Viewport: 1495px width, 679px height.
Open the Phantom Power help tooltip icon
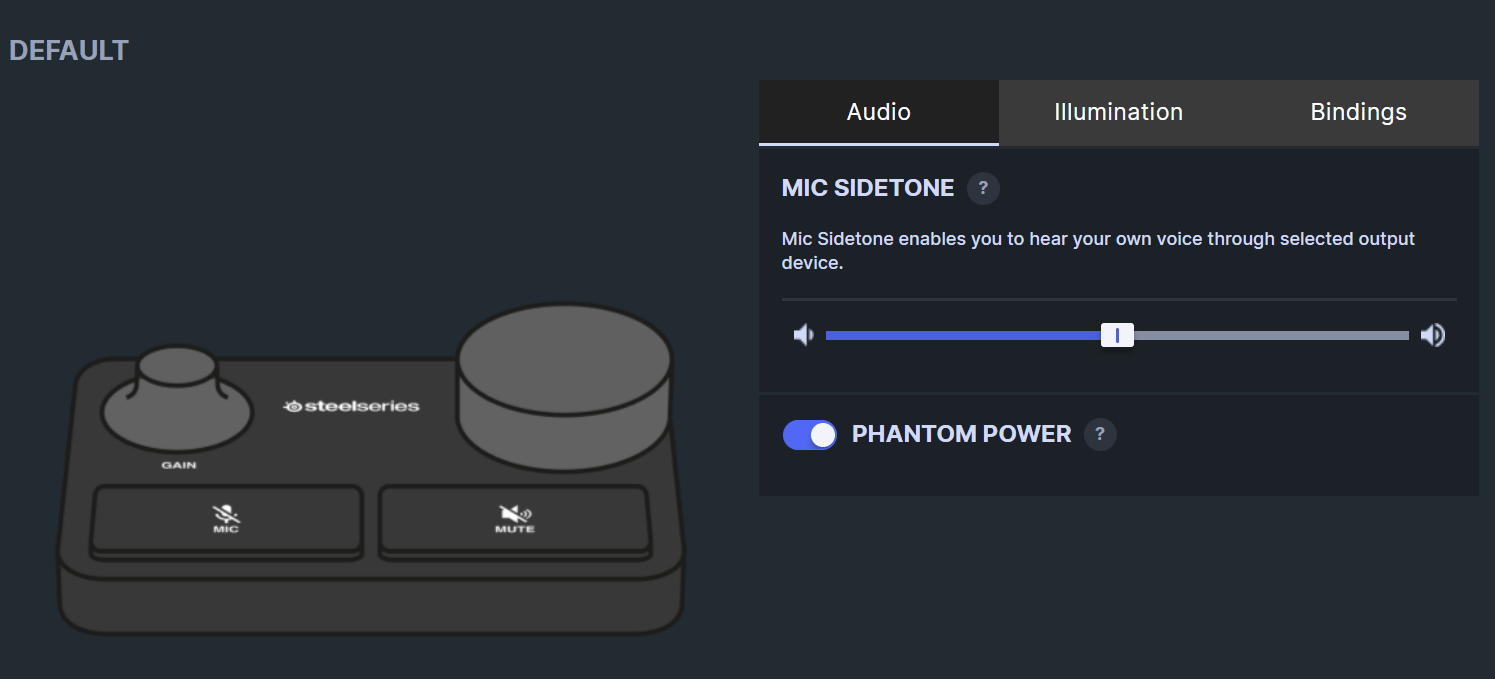tap(1100, 434)
